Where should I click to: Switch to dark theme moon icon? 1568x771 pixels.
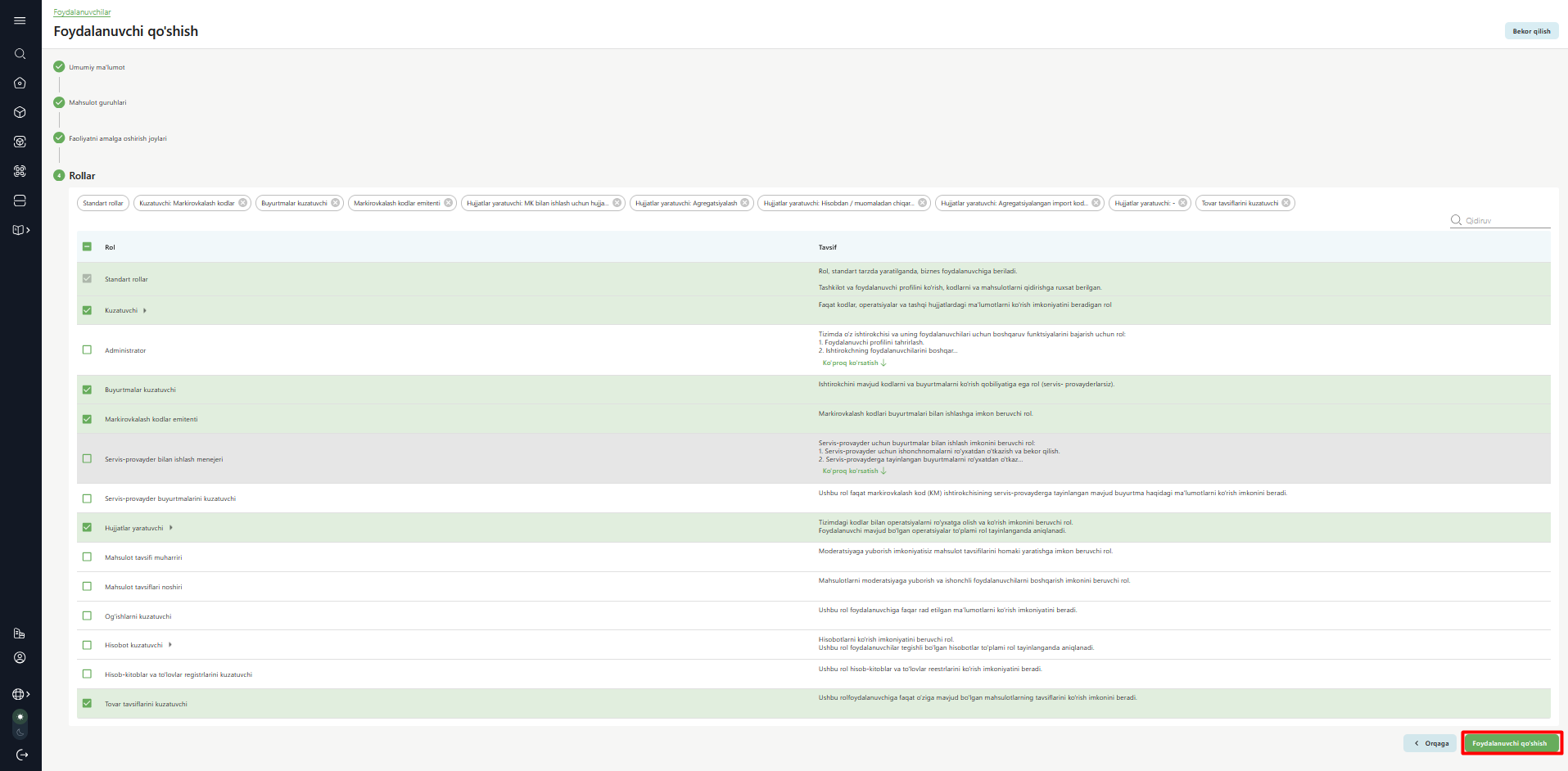click(20, 733)
